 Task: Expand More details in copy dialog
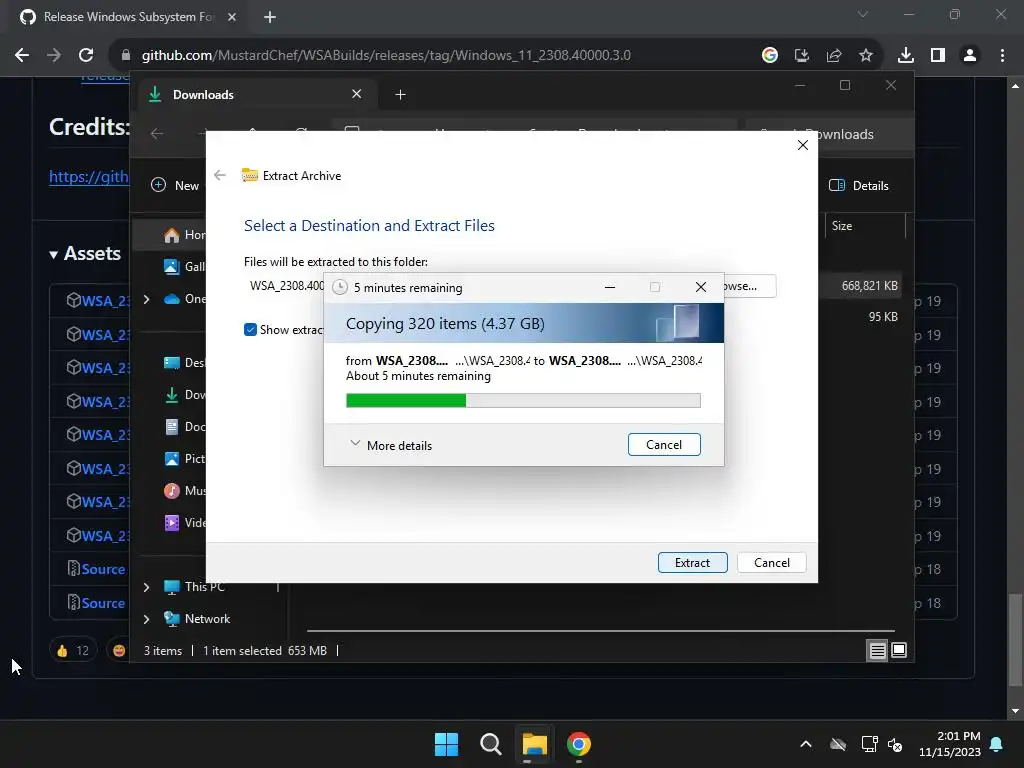pos(391,445)
